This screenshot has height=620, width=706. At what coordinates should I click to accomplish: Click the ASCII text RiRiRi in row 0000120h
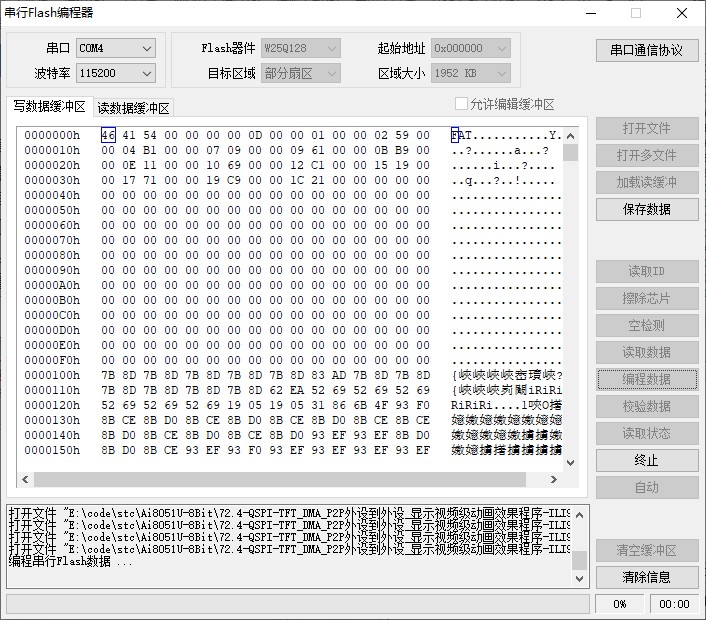point(471,405)
